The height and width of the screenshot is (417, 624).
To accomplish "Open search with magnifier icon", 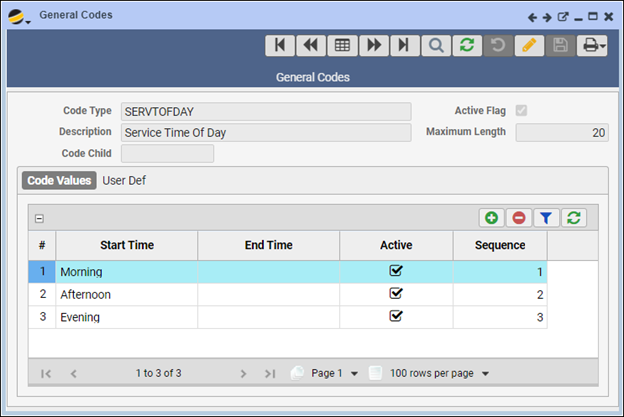I will [436, 46].
